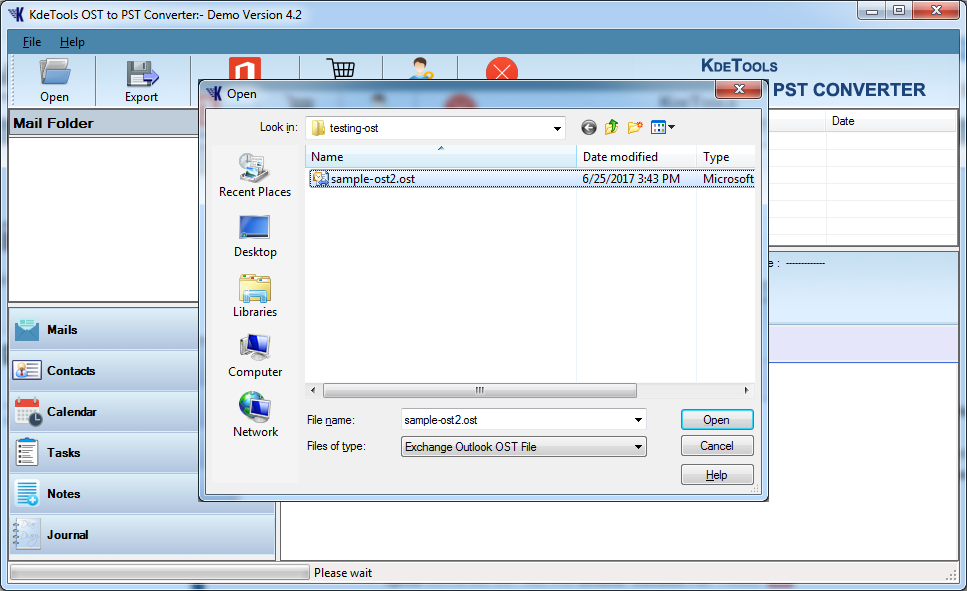
Task: Sort by Date modified column header
Action: click(636, 157)
